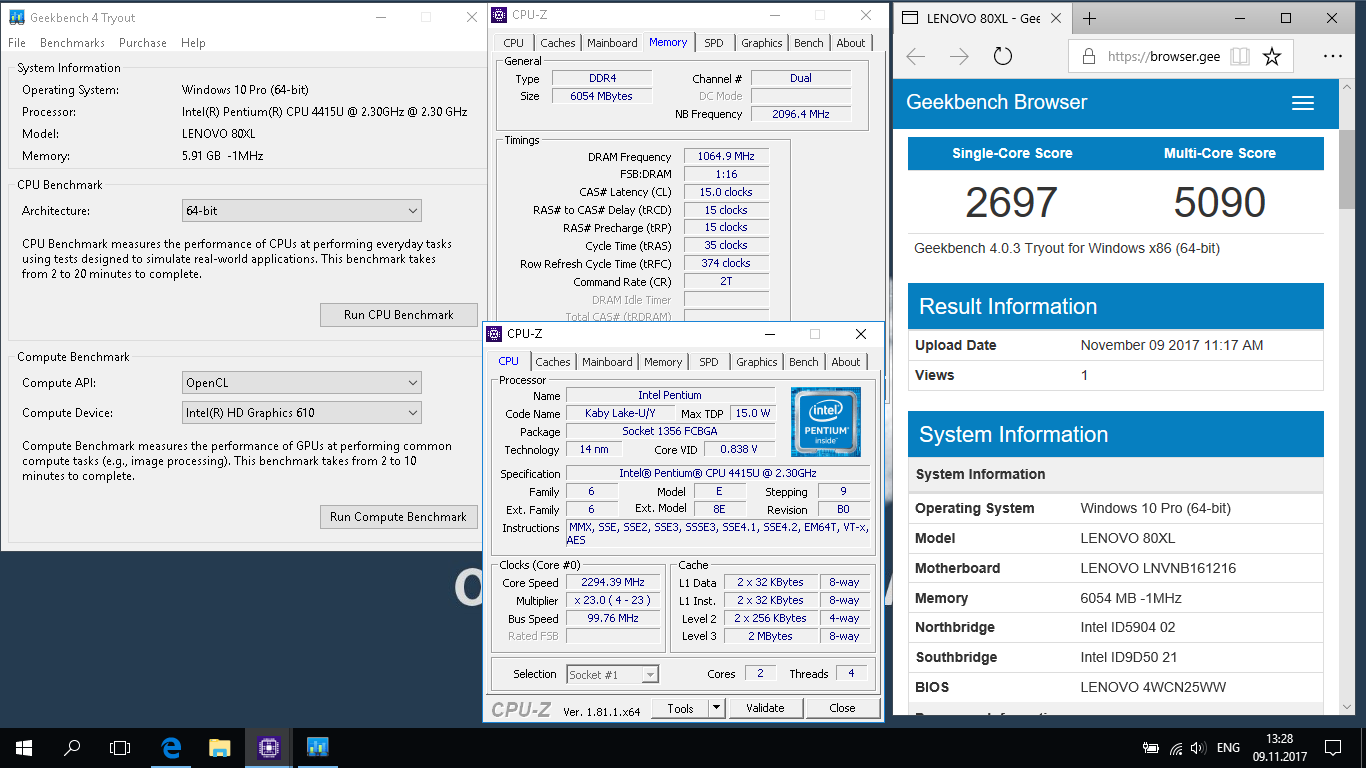Image resolution: width=1366 pixels, height=768 pixels.
Task: Click the Edge forward arrow
Action: click(959, 57)
